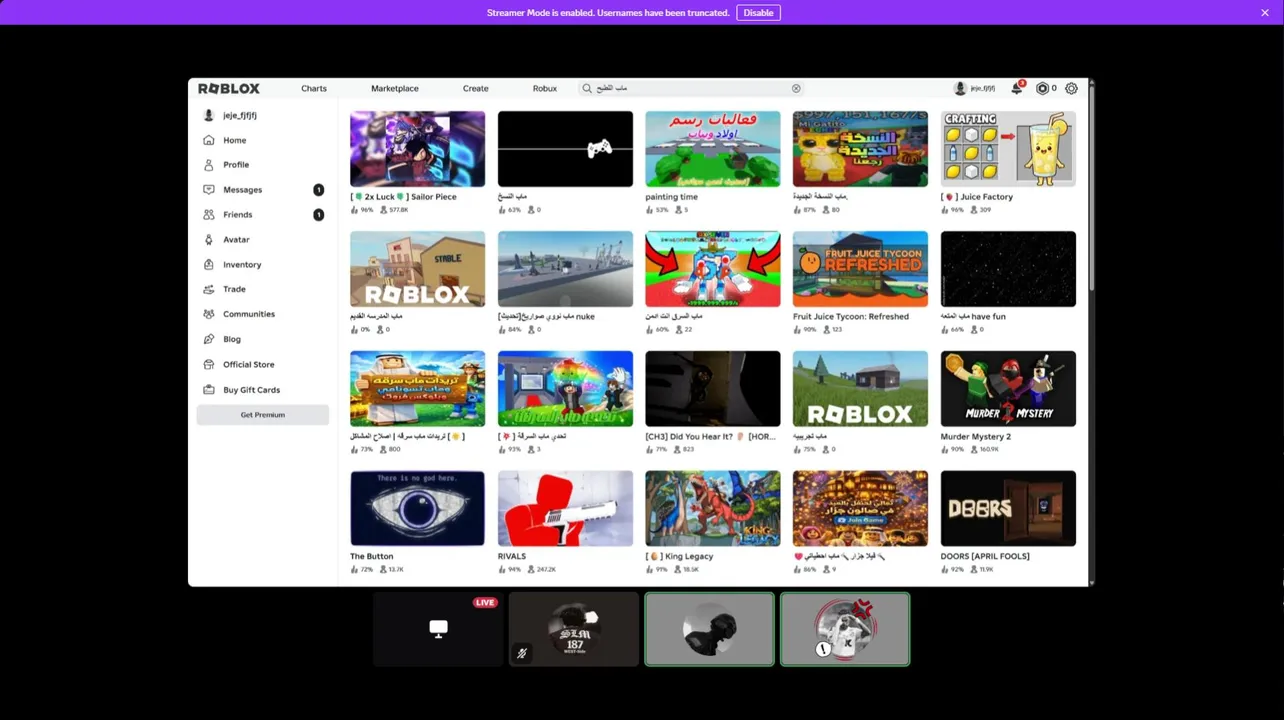Open the have fun starry game thumbnail

pyautogui.click(x=1008, y=269)
